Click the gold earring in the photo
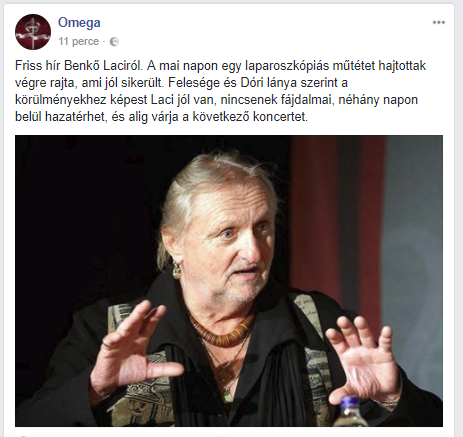The image size is (463, 437). click(x=176, y=270)
